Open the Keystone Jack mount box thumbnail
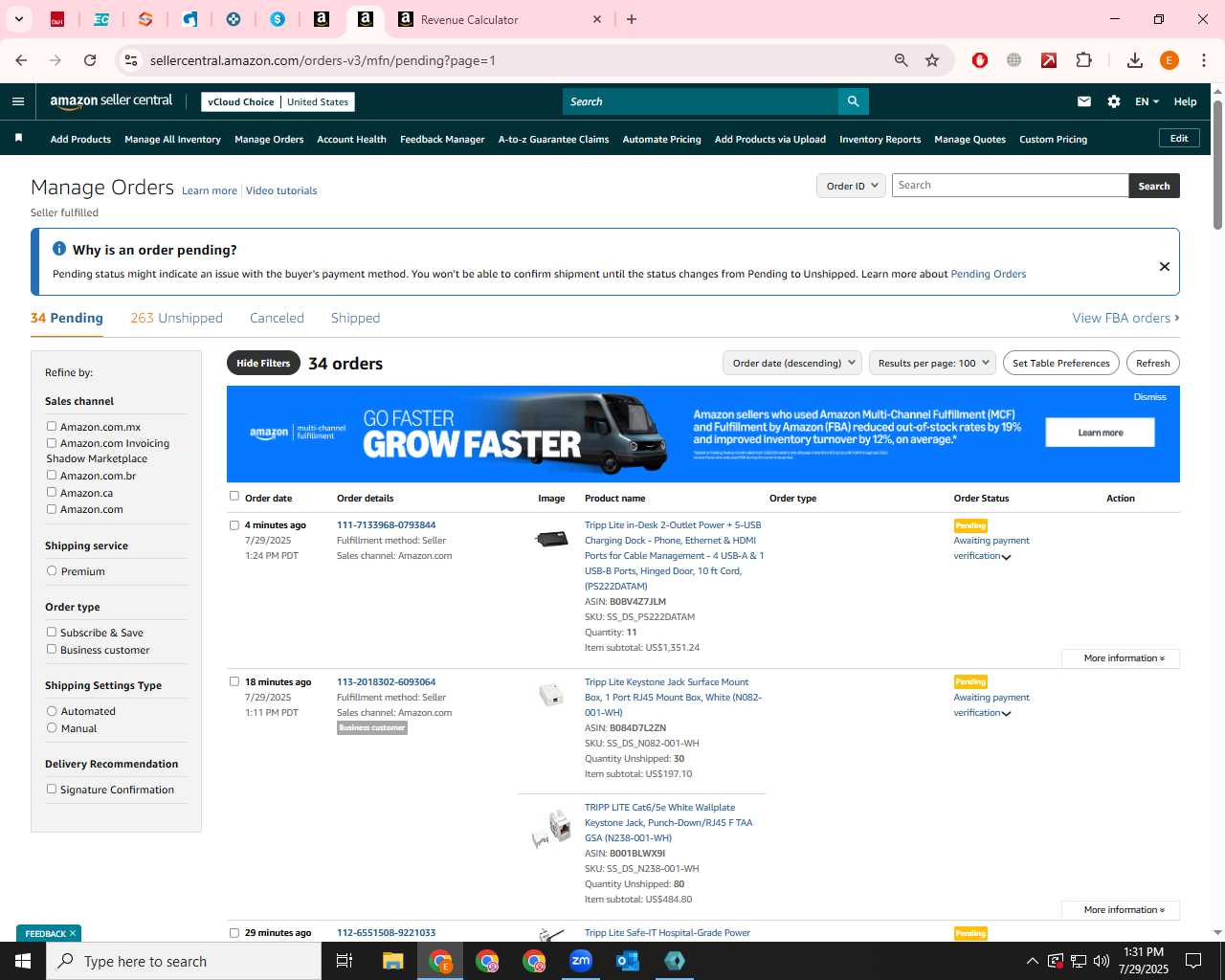This screenshot has height=980, width=1225. (x=551, y=696)
